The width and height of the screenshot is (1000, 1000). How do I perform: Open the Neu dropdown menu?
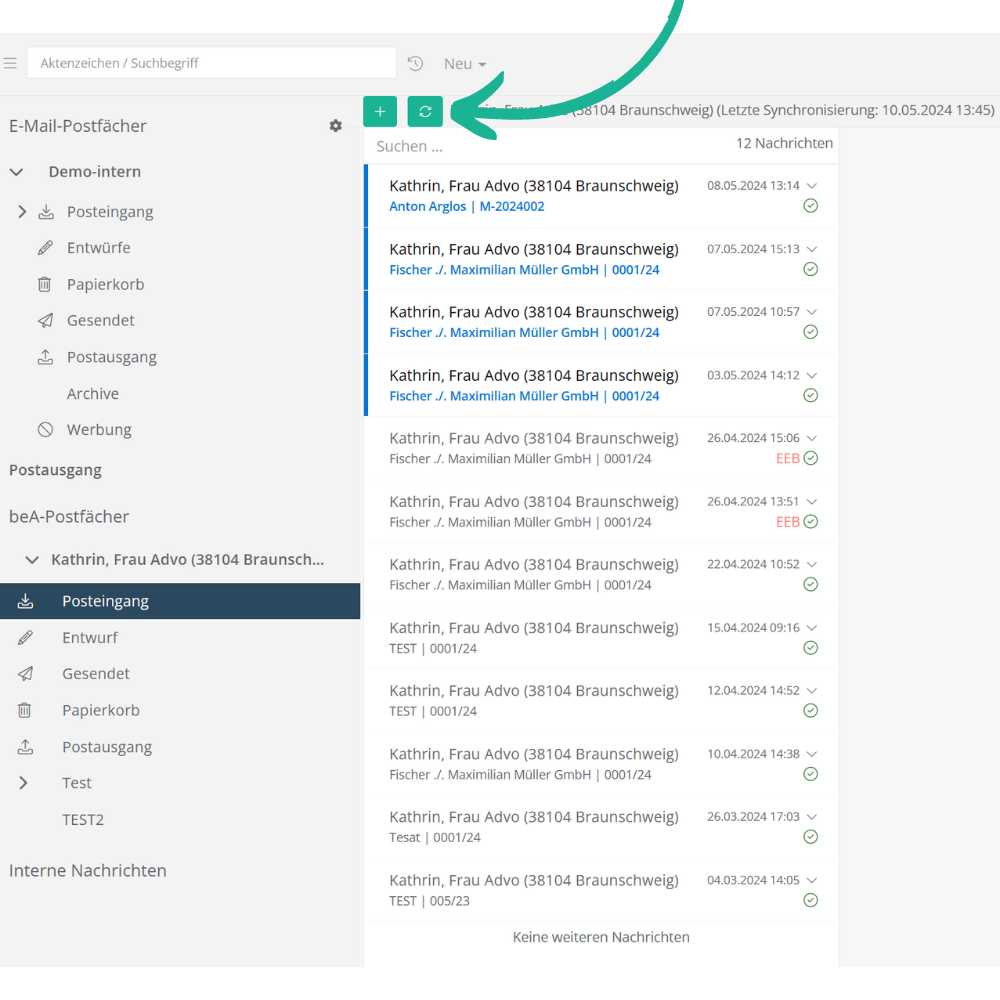point(465,64)
